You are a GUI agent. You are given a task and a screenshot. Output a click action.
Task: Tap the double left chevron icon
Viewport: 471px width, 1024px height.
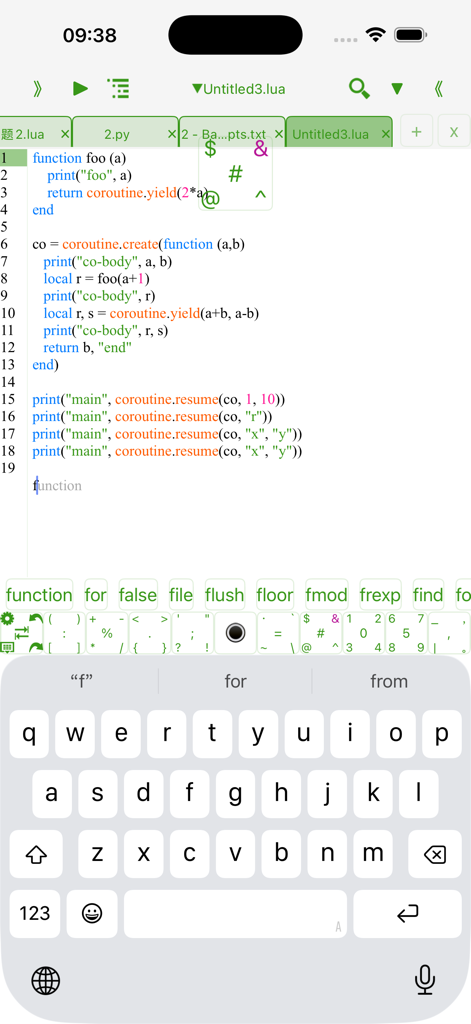coord(438,88)
